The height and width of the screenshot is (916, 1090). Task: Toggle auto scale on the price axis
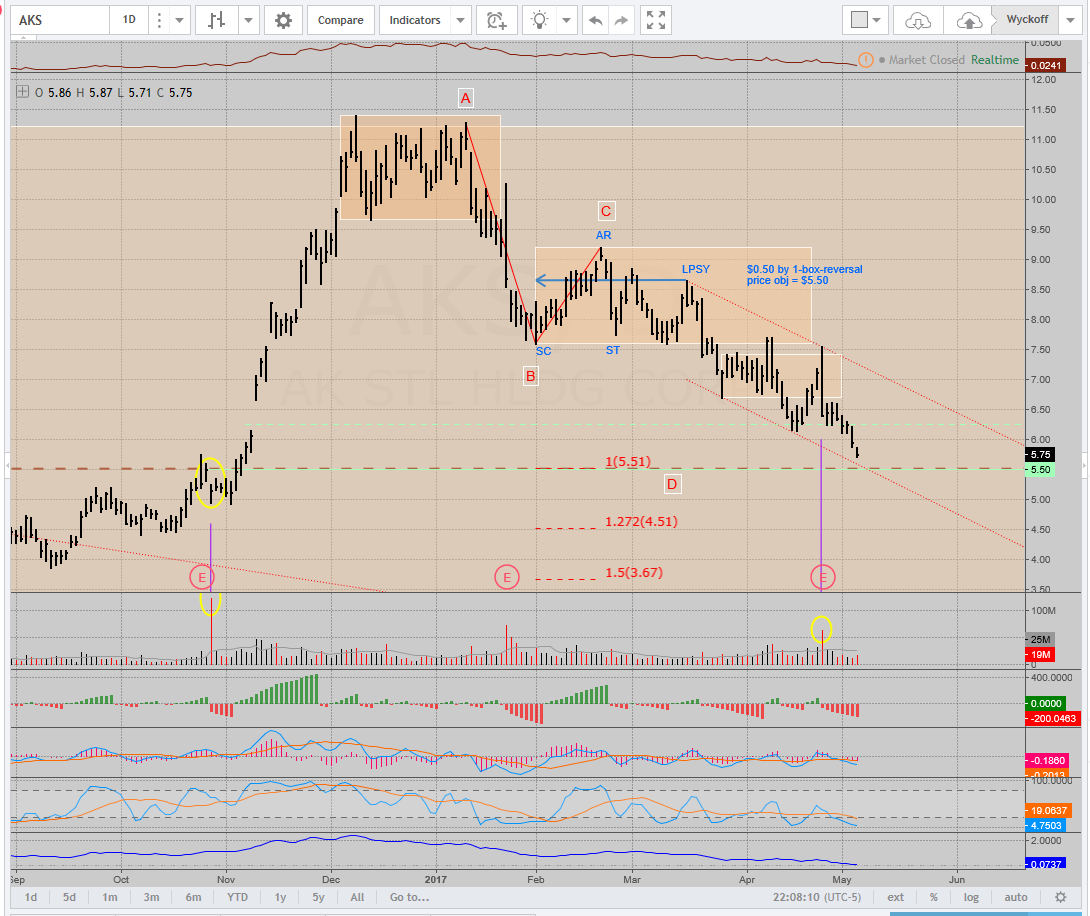[x=1015, y=897]
